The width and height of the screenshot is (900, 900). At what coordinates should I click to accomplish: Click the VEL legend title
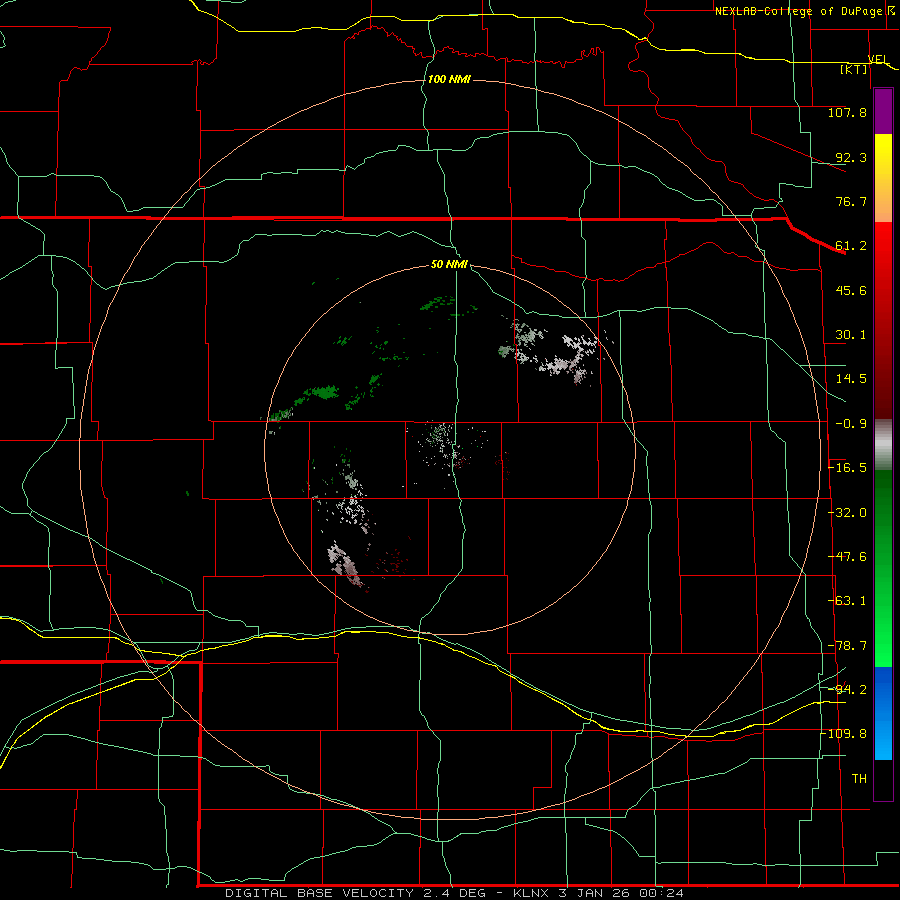(x=878, y=60)
